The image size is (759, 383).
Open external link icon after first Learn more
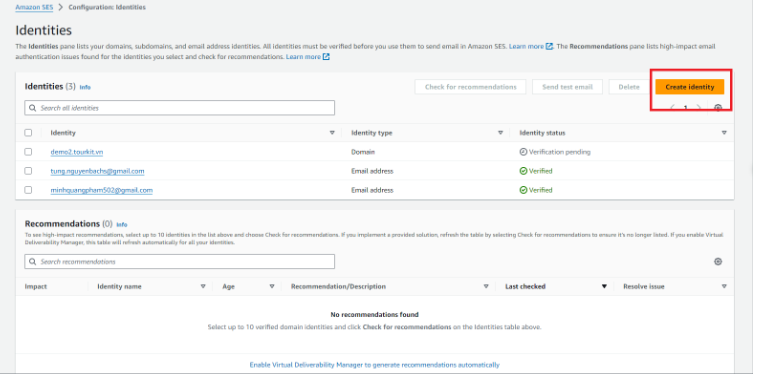tap(549, 46)
